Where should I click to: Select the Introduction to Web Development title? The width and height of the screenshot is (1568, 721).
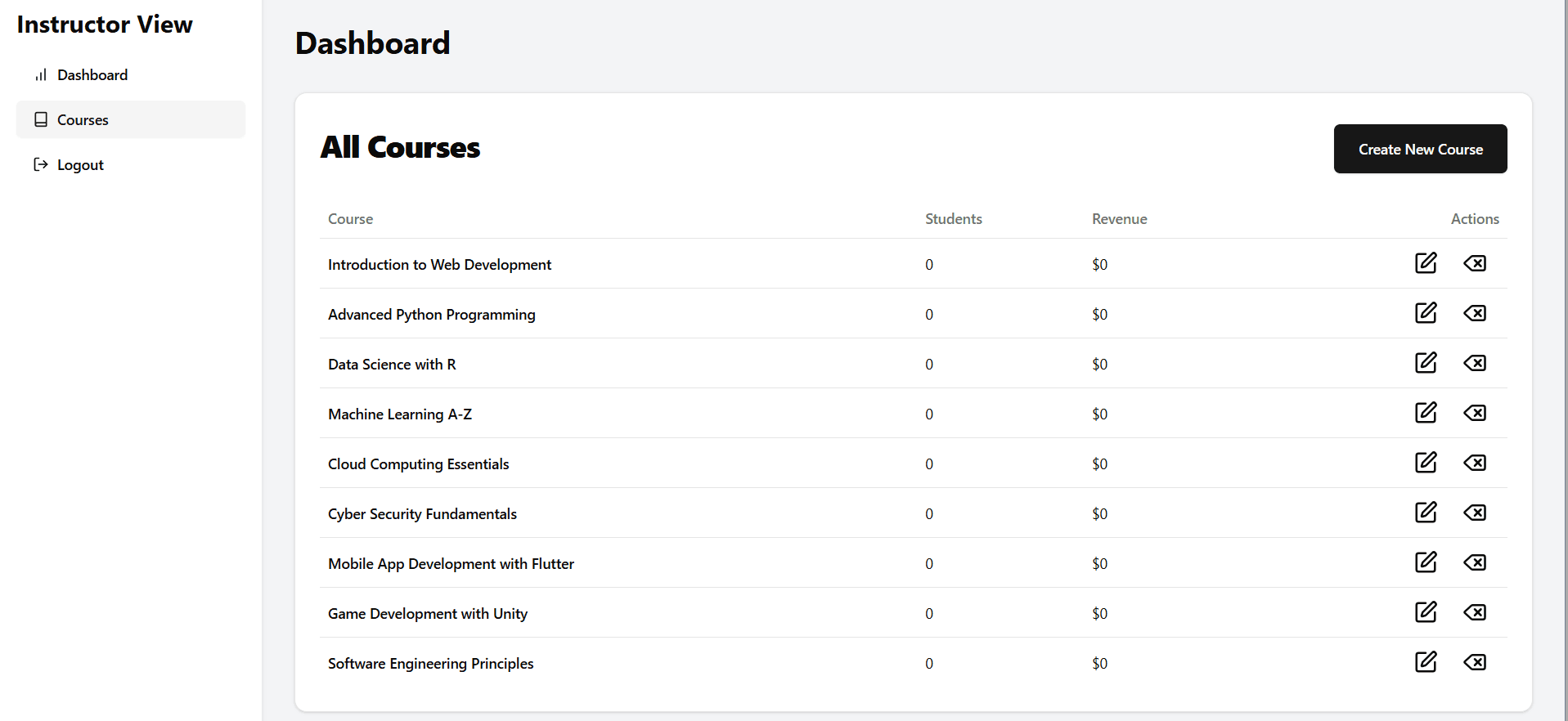[x=439, y=265]
